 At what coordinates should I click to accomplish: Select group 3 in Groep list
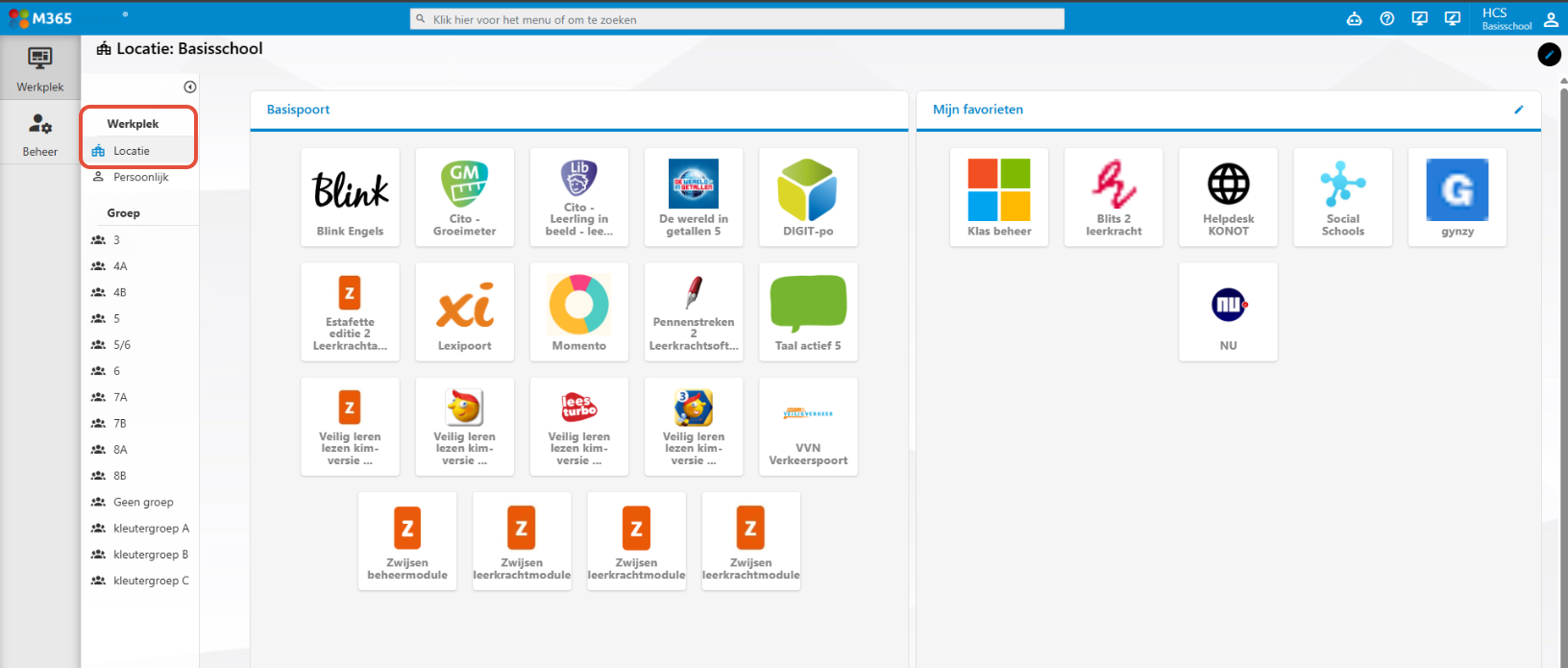point(140,240)
